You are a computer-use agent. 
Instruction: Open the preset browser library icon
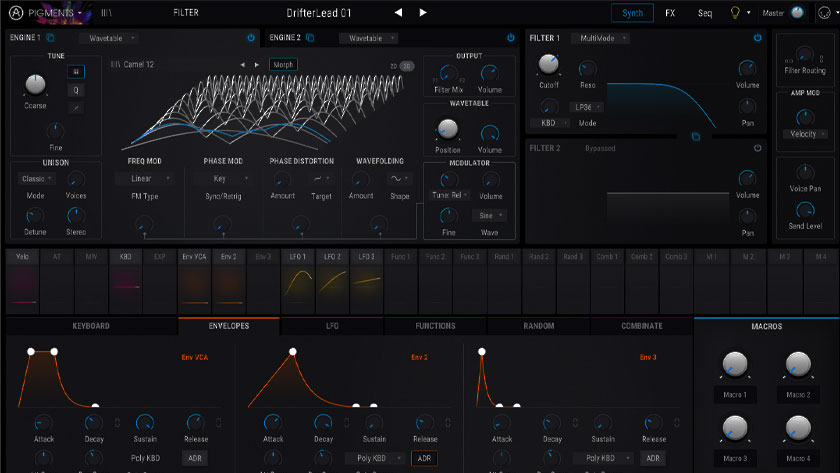coord(107,13)
